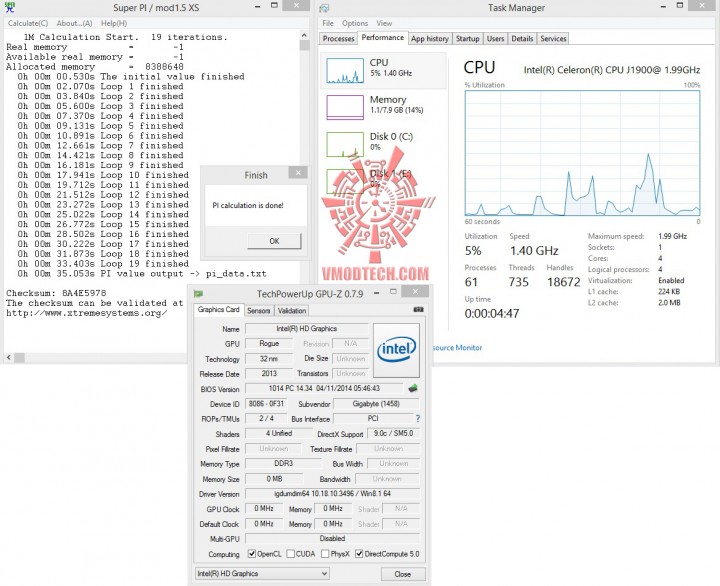Image resolution: width=720 pixels, height=586 pixels.
Task: Click the CPU utilization graph
Action: point(582,153)
